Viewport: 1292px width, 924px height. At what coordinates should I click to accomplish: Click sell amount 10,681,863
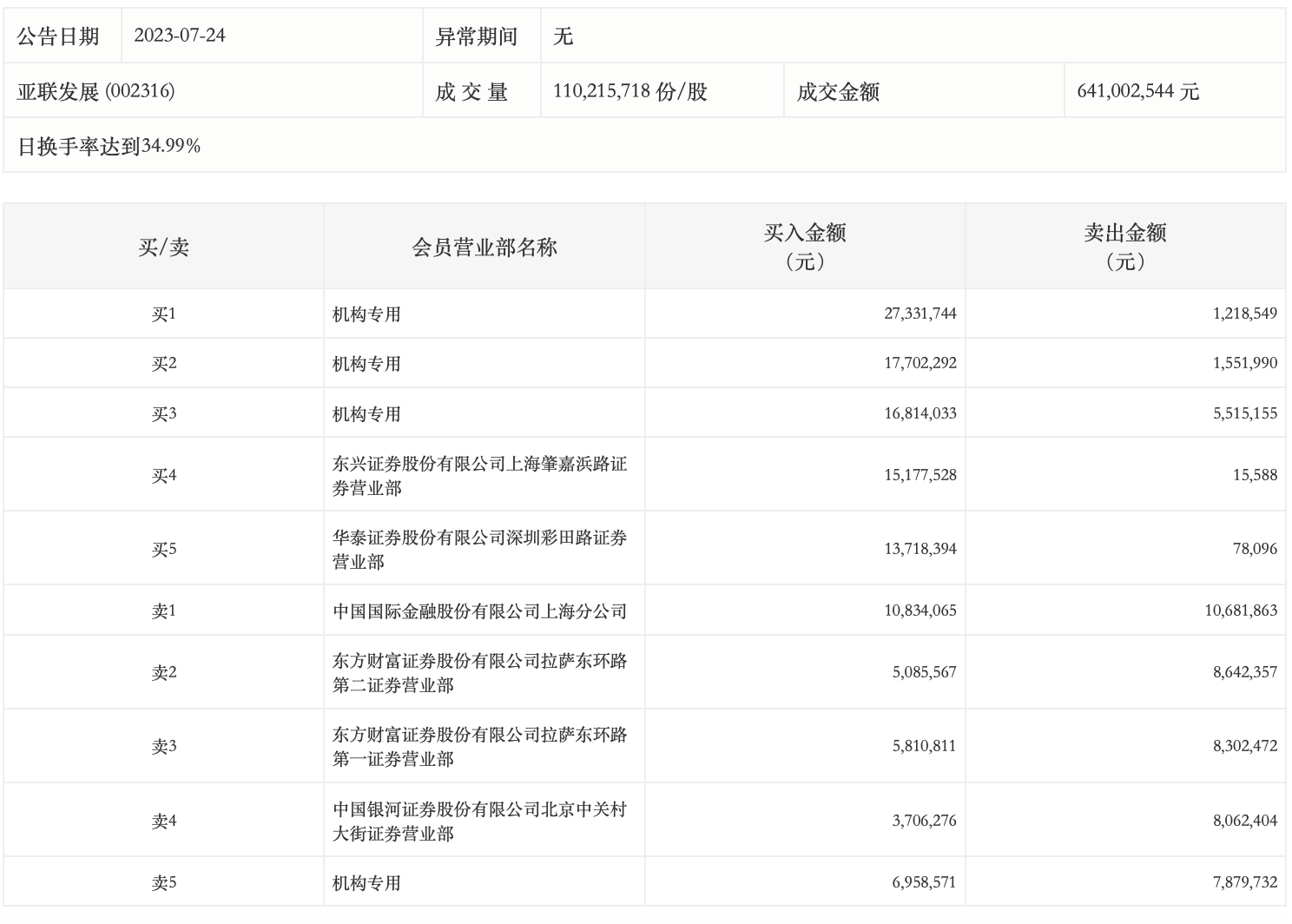tap(1241, 610)
